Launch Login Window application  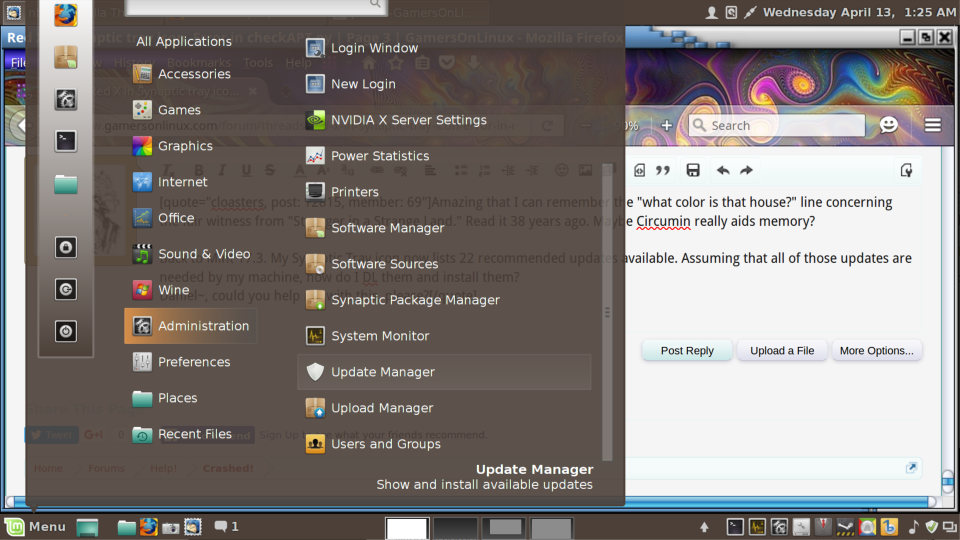click(444, 48)
